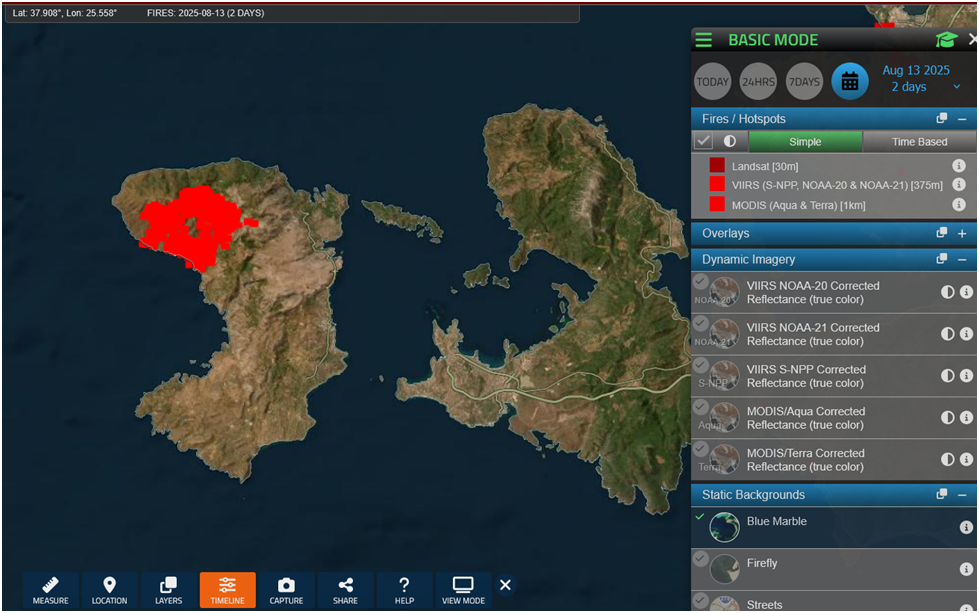Viewport: 979px width, 613px height.
Task: Select the Firefly static background
Action: click(x=724, y=568)
